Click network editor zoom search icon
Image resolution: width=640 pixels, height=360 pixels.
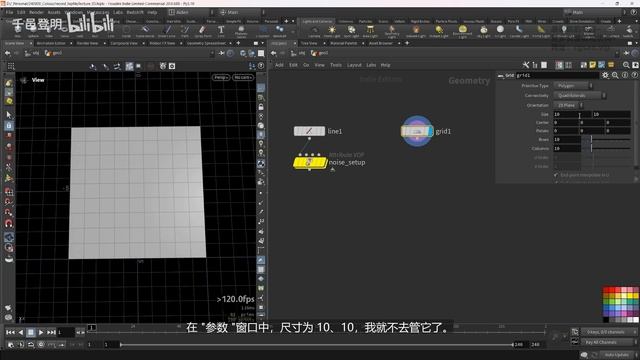626,65
